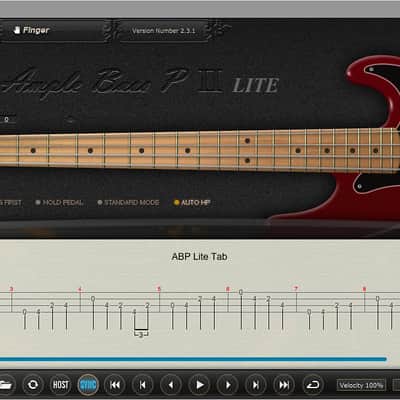This screenshot has width=400, height=400.
Task: Jump to measure 6 marker in tab
Action: tap(228, 289)
